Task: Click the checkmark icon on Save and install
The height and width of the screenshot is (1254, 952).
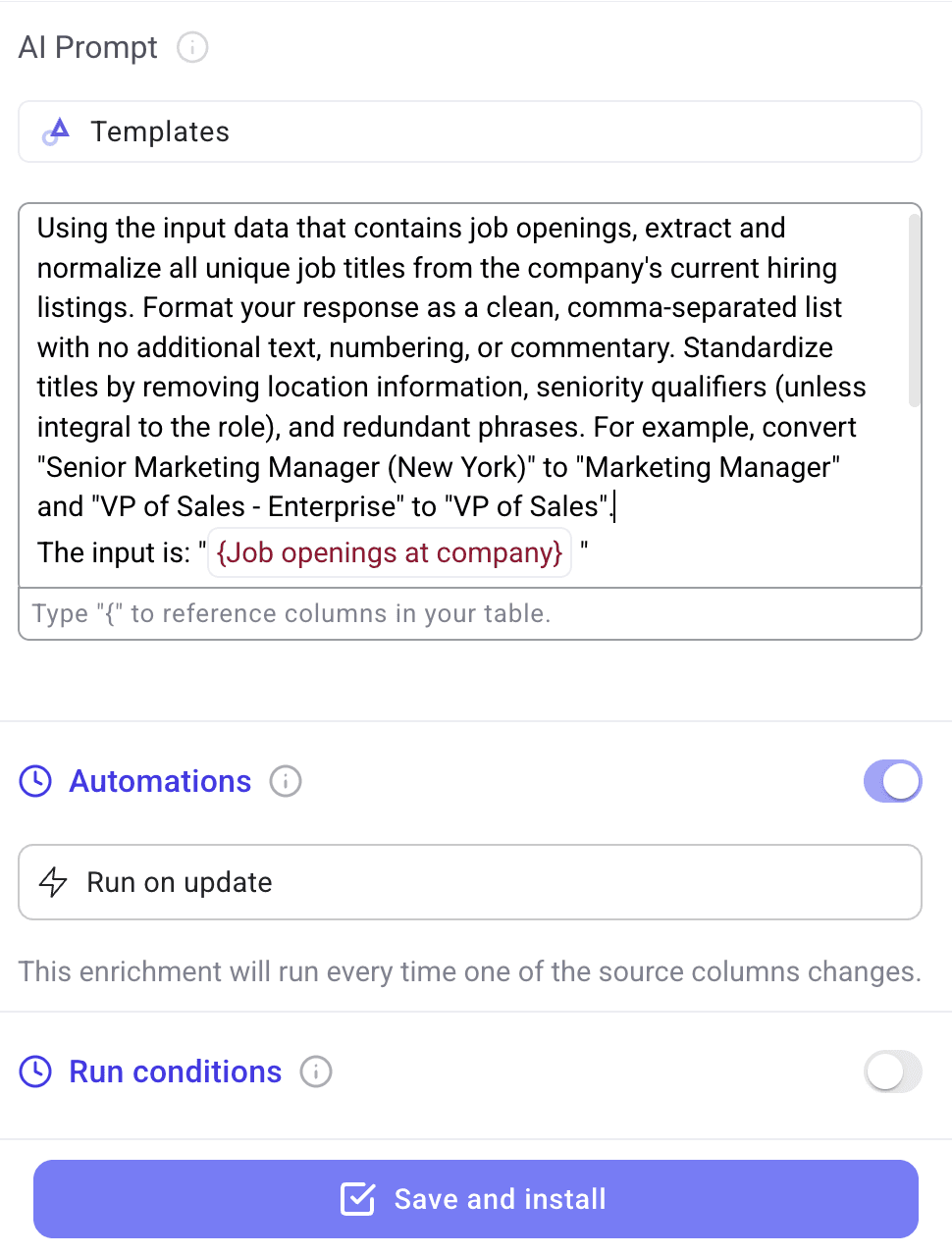Action: [x=359, y=1198]
